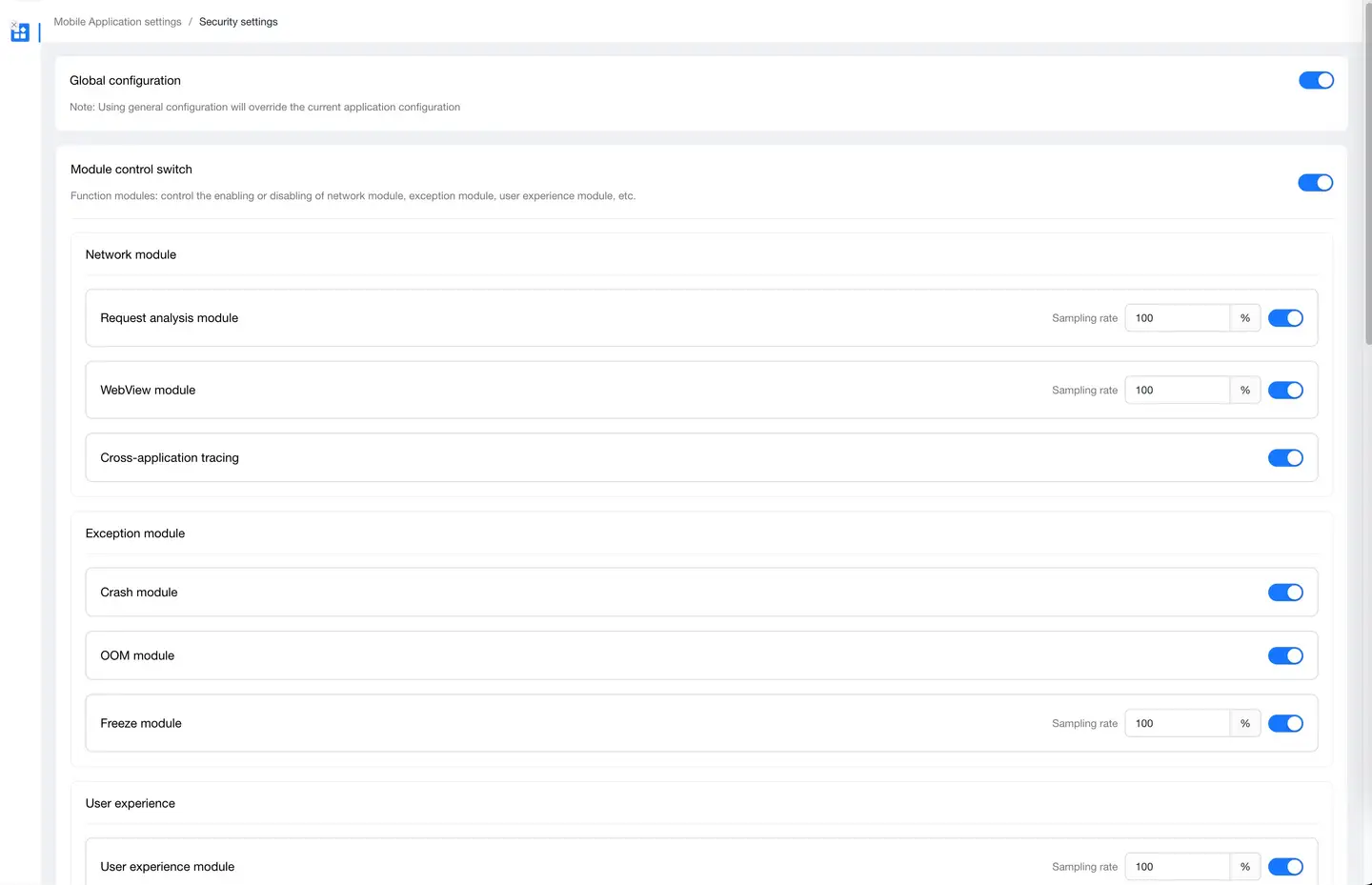This screenshot has width=1372, height=885.
Task: Disable the Module control switch
Action: pos(1315,183)
